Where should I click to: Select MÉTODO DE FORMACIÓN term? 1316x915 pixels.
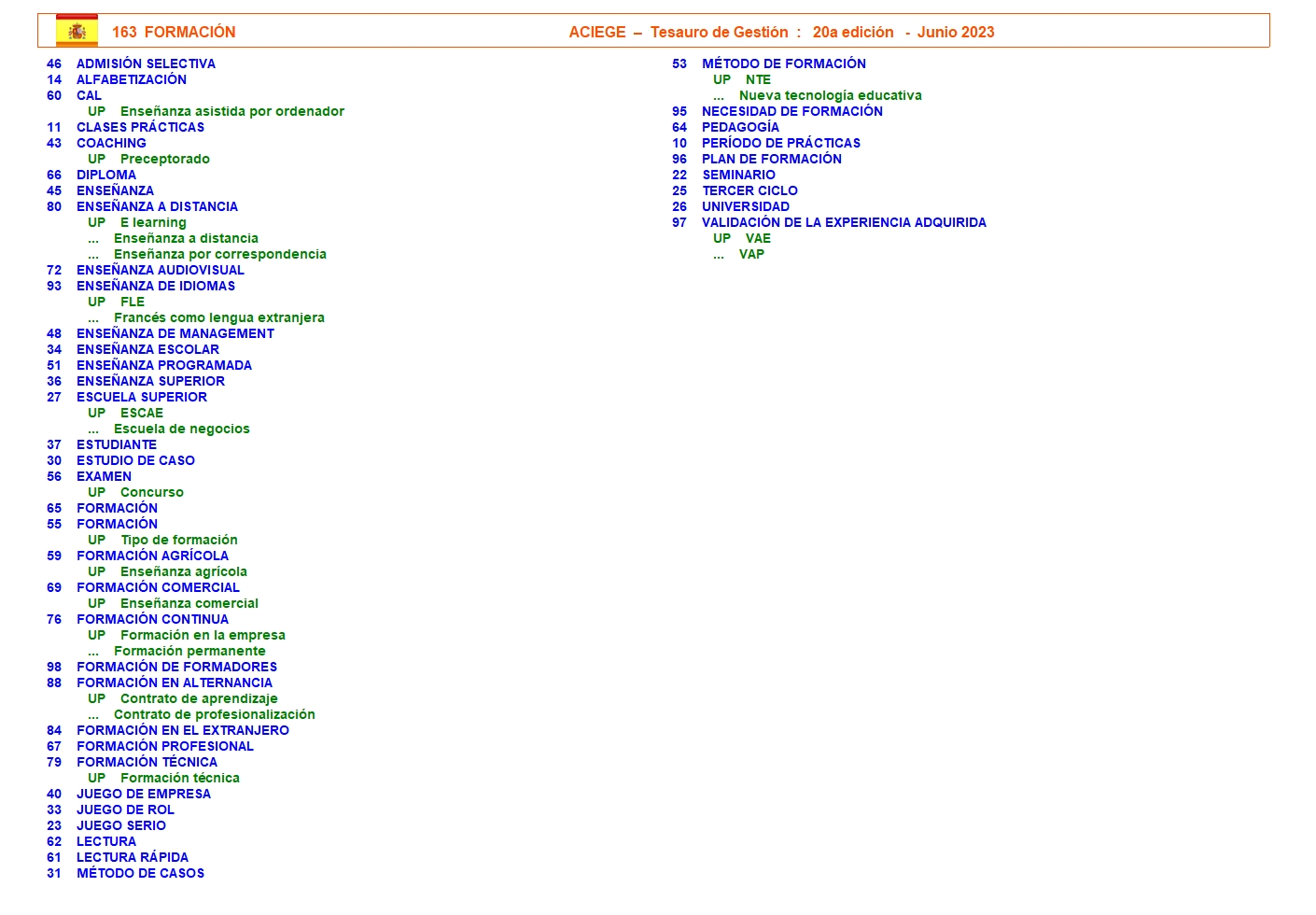(783, 63)
